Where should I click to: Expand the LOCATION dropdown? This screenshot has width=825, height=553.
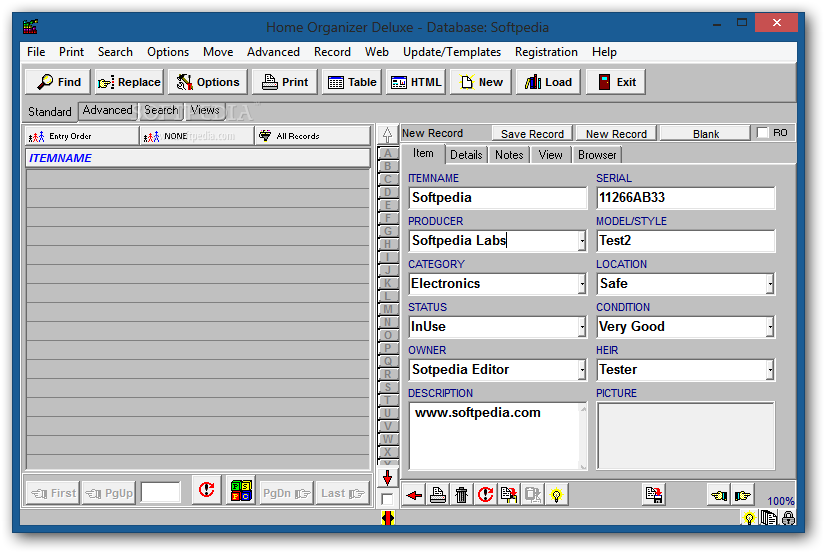coord(770,285)
